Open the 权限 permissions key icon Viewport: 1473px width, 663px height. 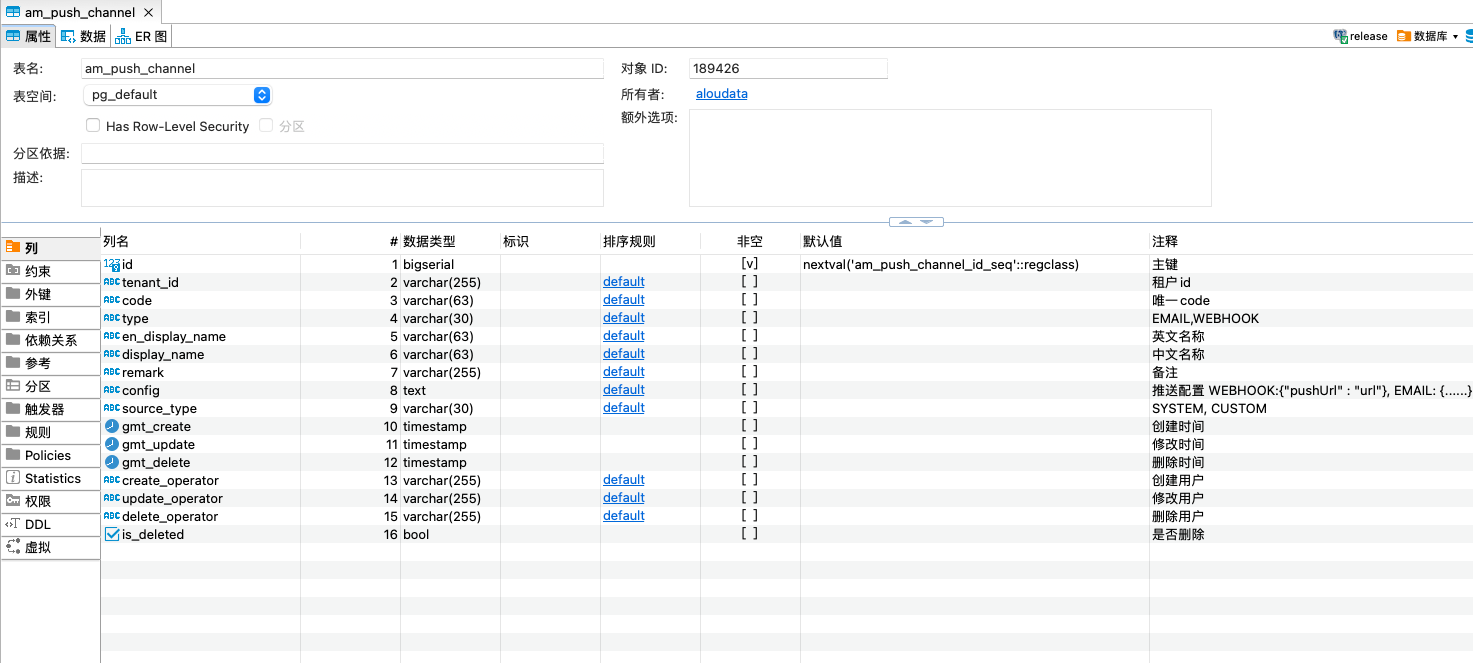pos(13,502)
